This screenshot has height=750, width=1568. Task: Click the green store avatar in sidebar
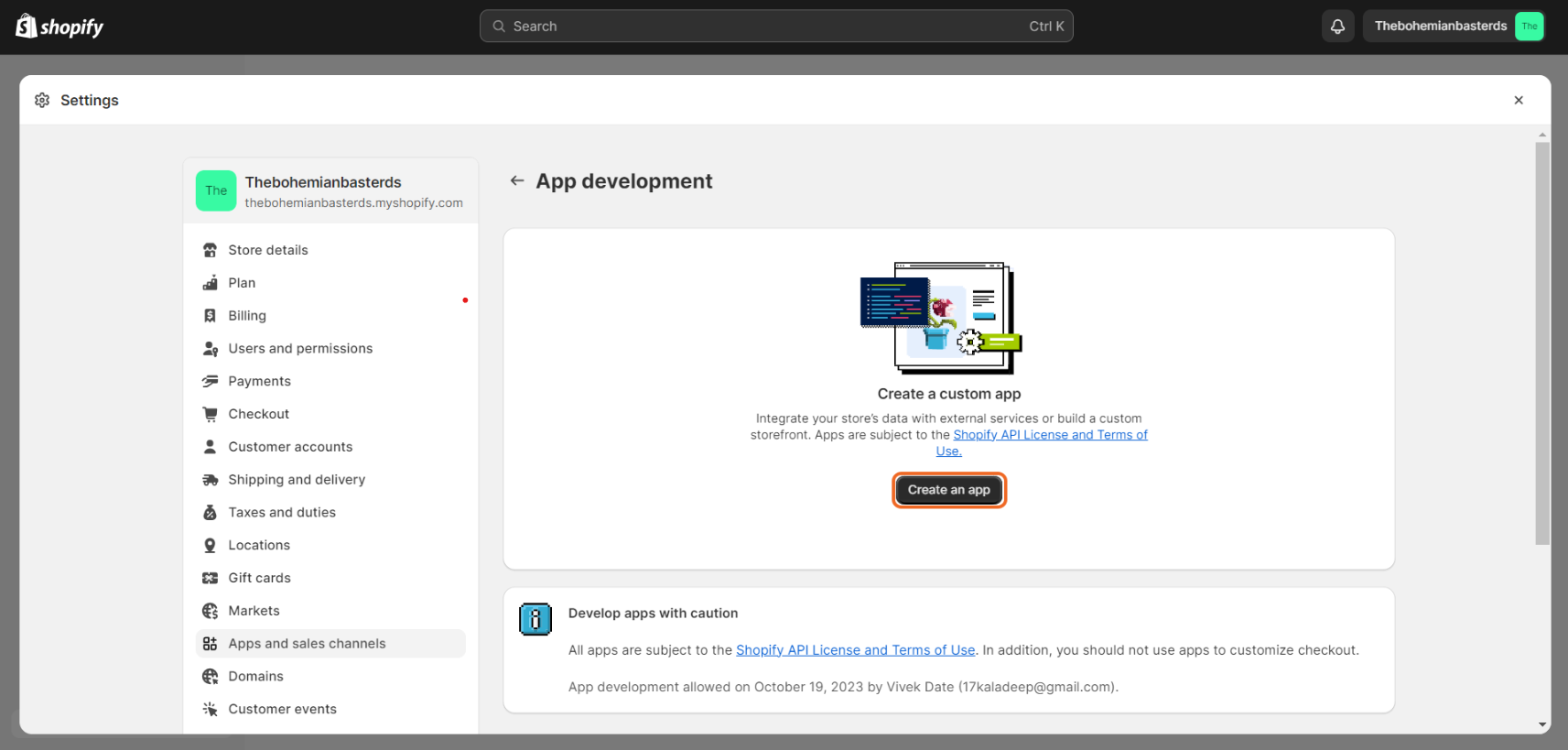[x=216, y=190]
